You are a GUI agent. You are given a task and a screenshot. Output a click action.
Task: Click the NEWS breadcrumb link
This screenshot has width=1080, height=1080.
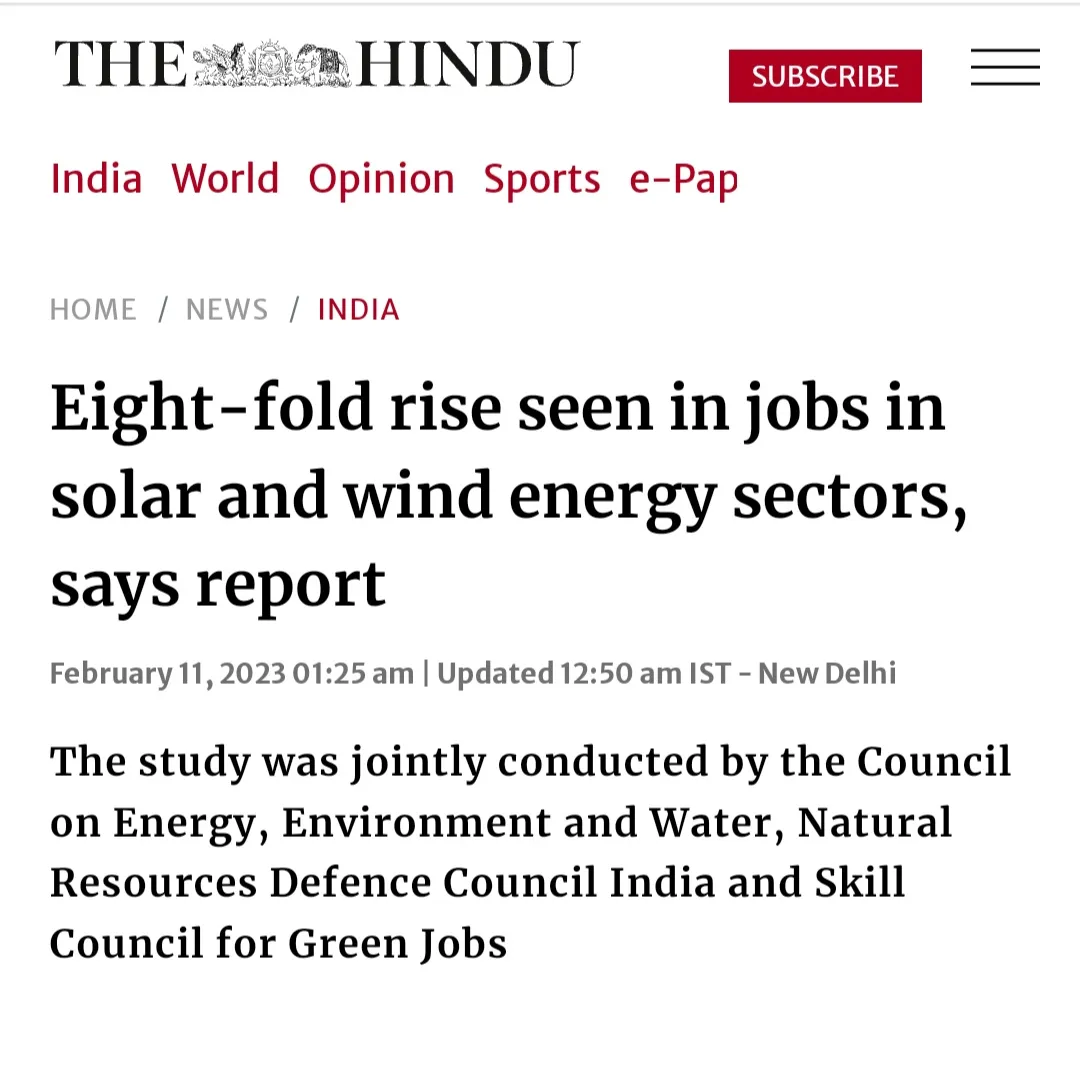click(227, 310)
